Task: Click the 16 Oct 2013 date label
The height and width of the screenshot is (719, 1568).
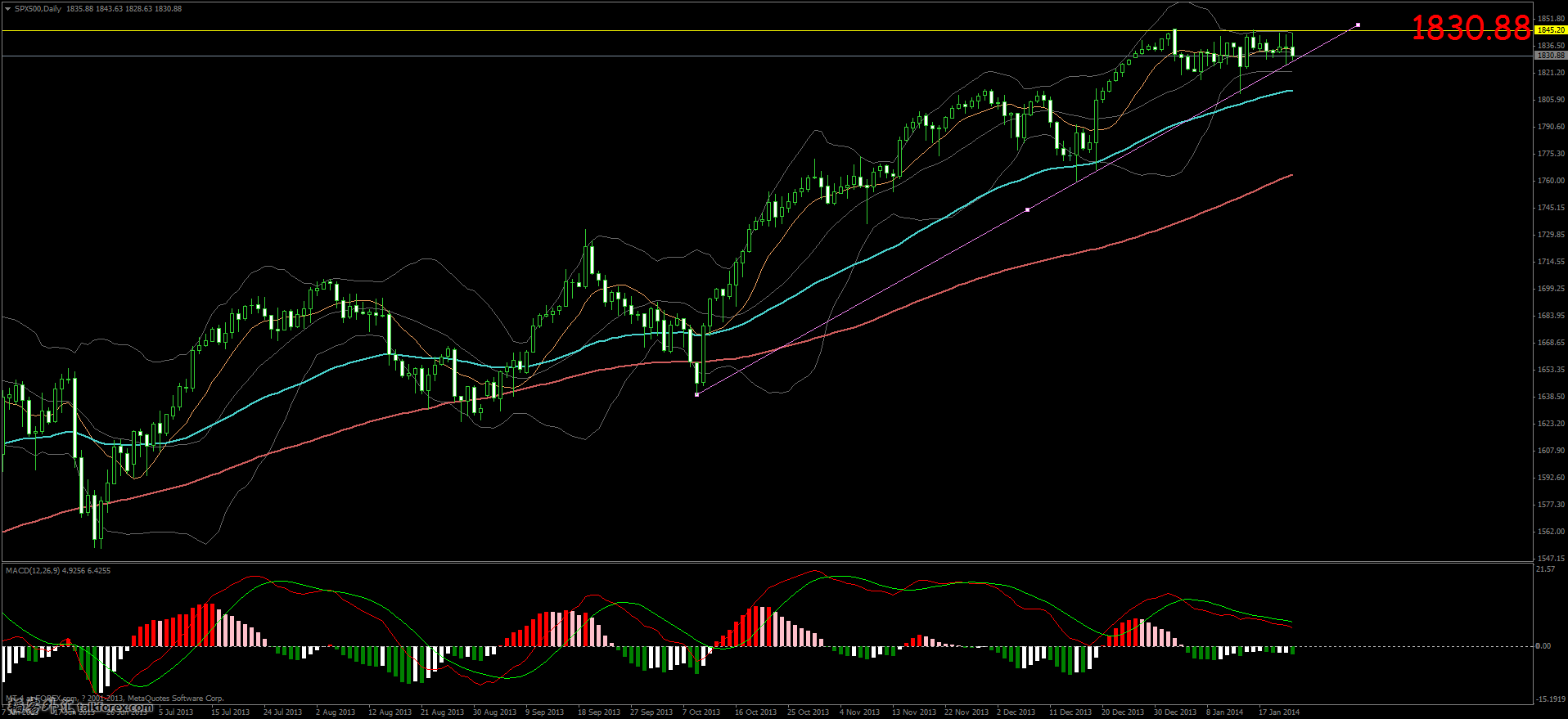Action: pyautogui.click(x=755, y=712)
